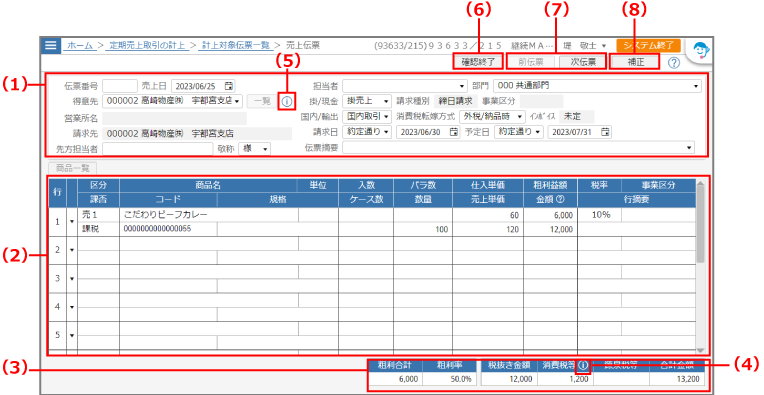Click help icon in 金額 column header
Image resolution: width=764 pixels, height=395 pixels.
pyautogui.click(x=560, y=200)
